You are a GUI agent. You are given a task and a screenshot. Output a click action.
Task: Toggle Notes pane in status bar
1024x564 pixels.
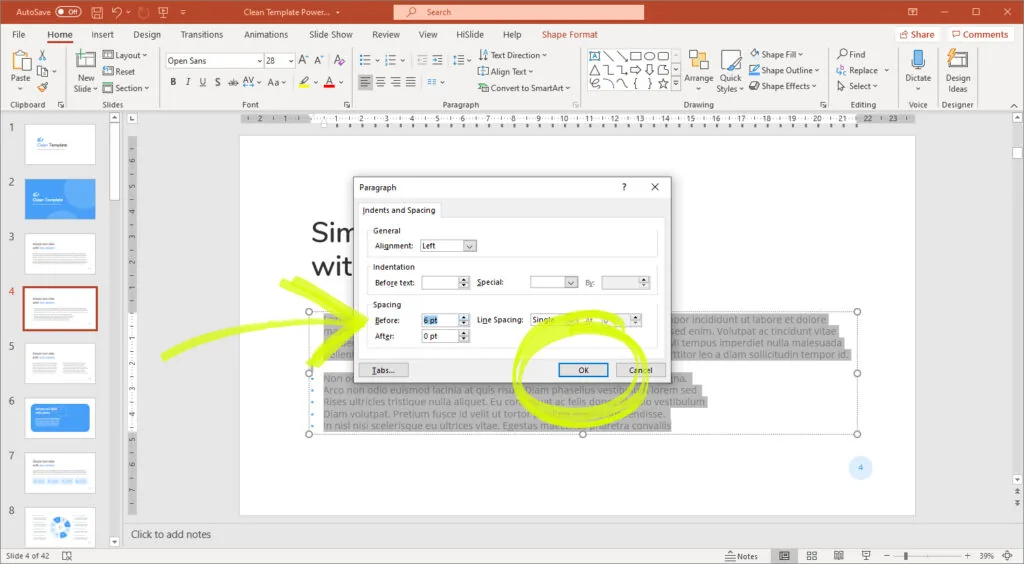point(741,556)
